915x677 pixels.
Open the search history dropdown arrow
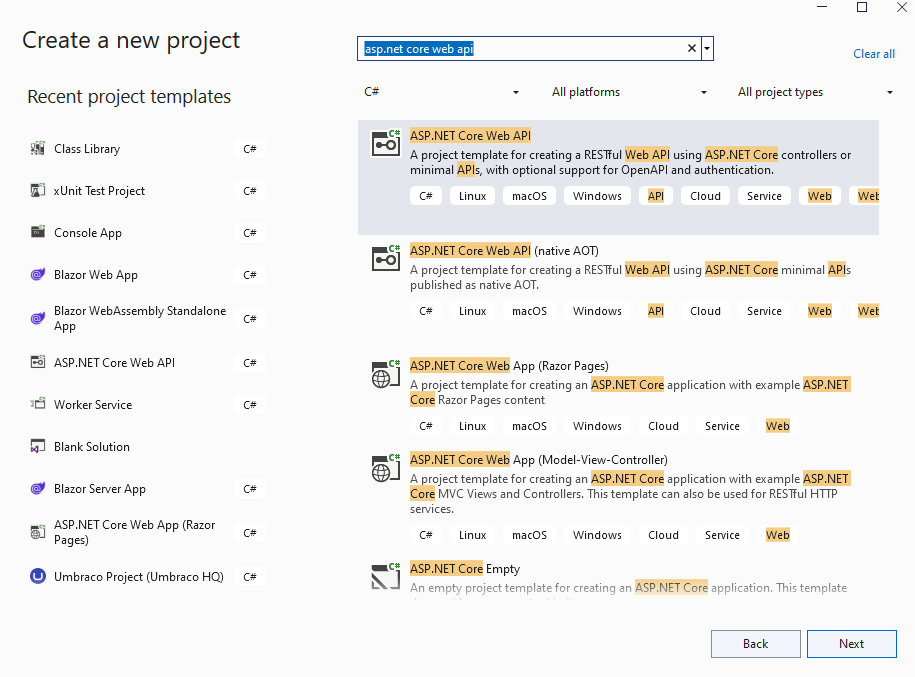pos(707,48)
